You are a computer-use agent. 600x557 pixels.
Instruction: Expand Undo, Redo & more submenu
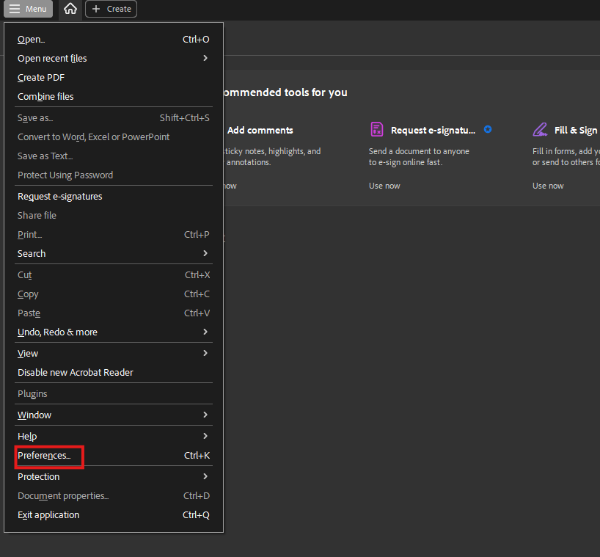[x=113, y=332]
